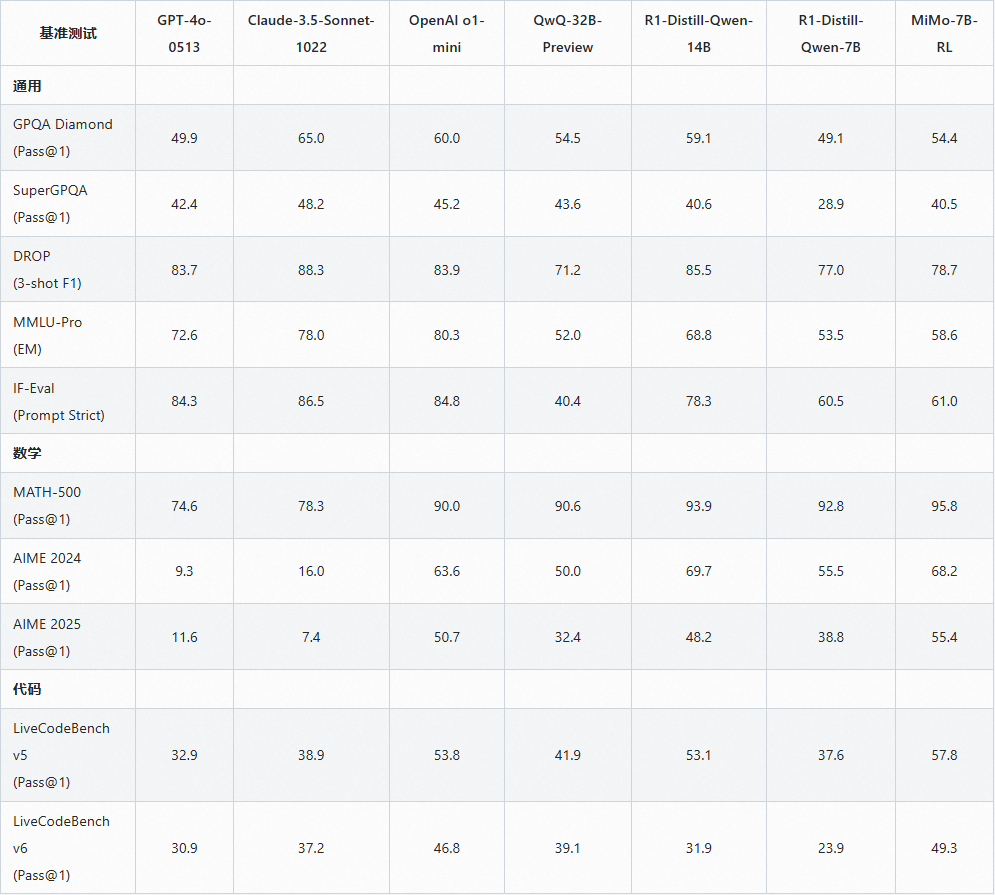995x895 pixels.
Task: Select the SuperGPQA benchmark row label
Action: [x=50, y=204]
